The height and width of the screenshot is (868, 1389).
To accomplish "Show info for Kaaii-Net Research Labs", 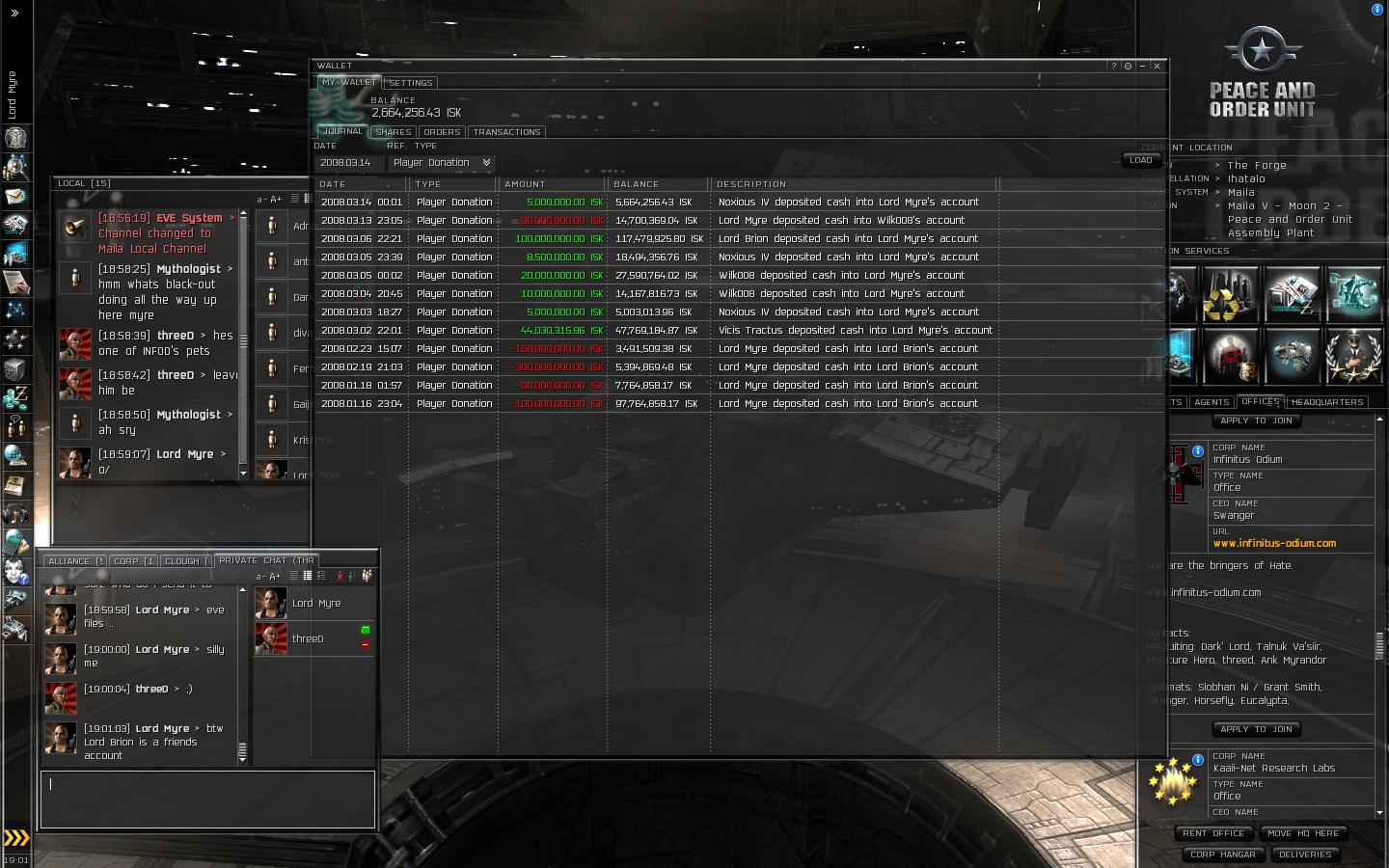I will click(1198, 759).
